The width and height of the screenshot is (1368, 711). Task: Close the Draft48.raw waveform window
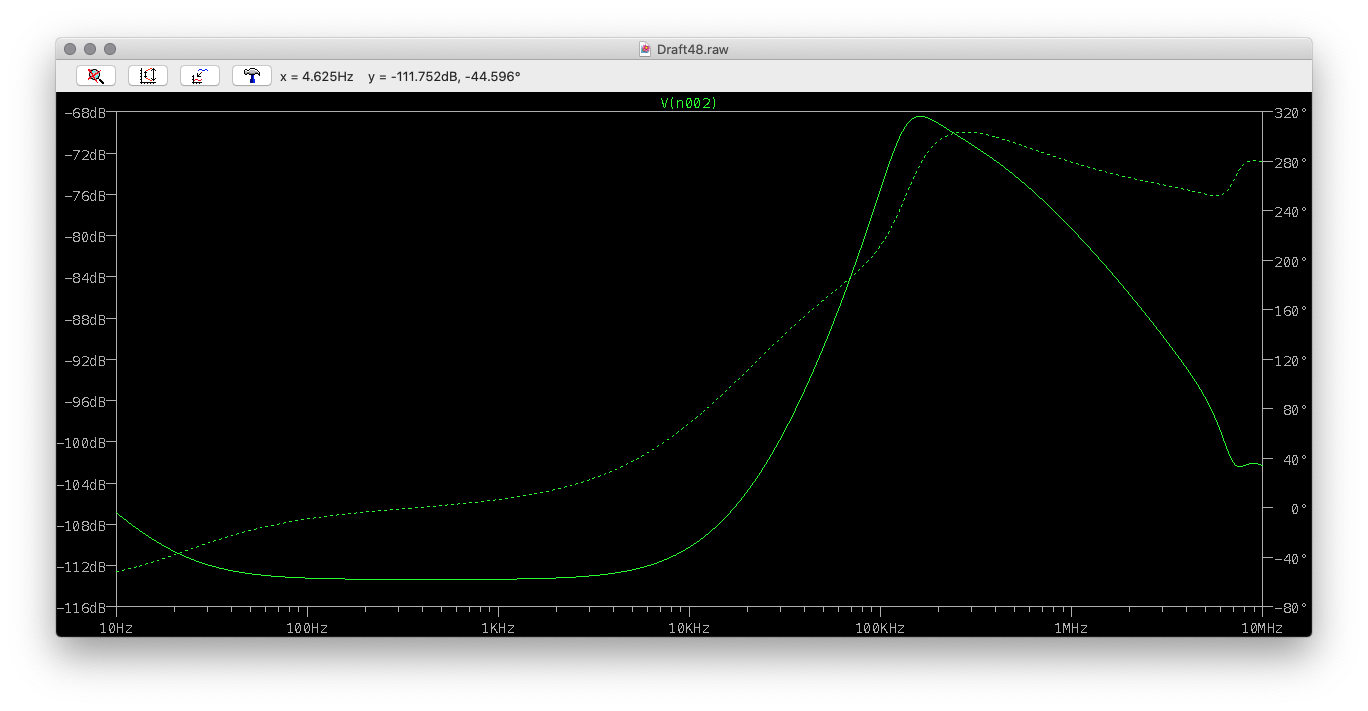(70, 49)
